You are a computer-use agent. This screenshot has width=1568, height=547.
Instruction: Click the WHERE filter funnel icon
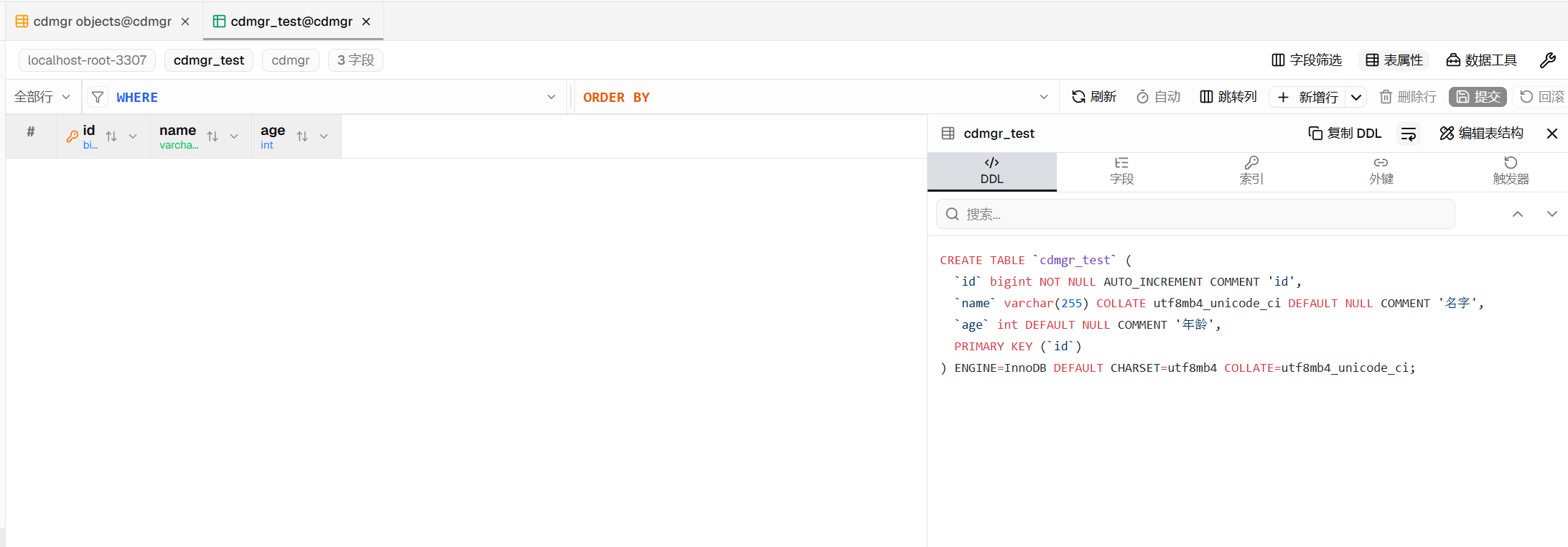(x=98, y=97)
